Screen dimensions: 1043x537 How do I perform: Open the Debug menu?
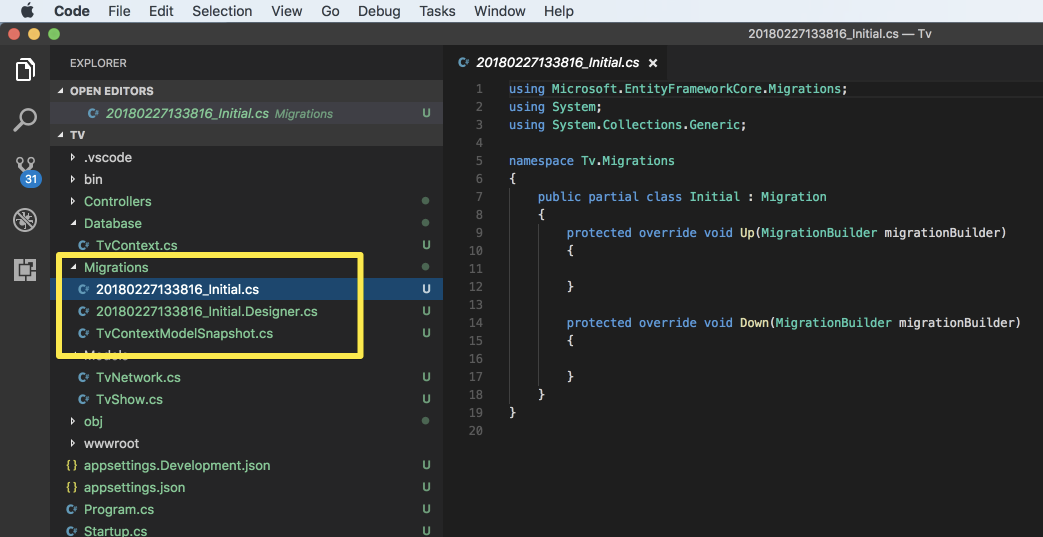[x=380, y=11]
